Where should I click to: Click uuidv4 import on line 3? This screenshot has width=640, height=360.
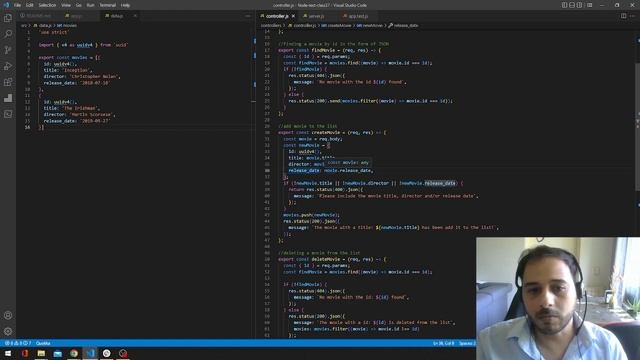(x=84, y=45)
